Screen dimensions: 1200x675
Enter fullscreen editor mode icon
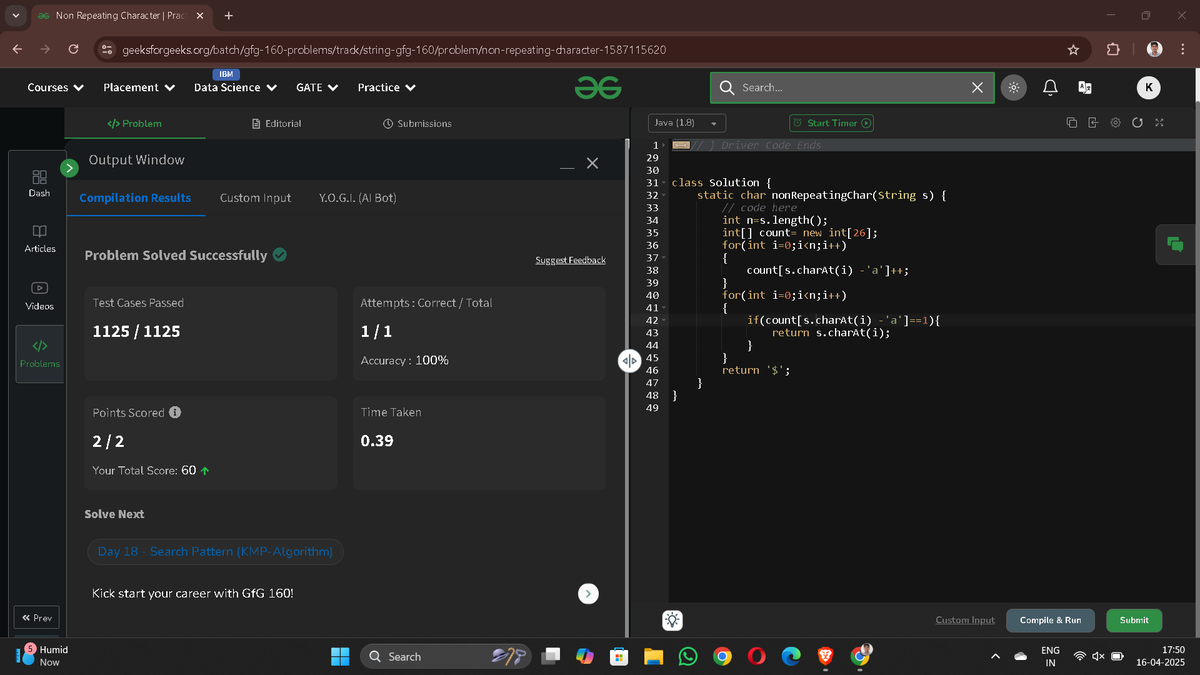click(x=1159, y=123)
